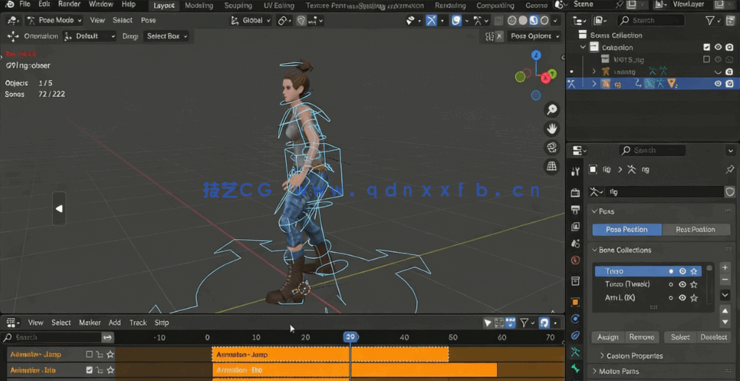This screenshot has height=381, width=740.
Task: Open Orientation Default dropdown
Action: coord(90,36)
